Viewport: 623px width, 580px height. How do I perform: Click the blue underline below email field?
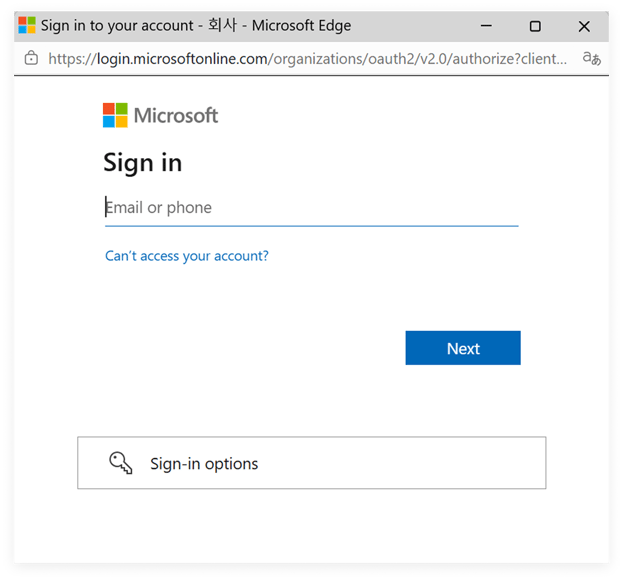[x=311, y=226]
